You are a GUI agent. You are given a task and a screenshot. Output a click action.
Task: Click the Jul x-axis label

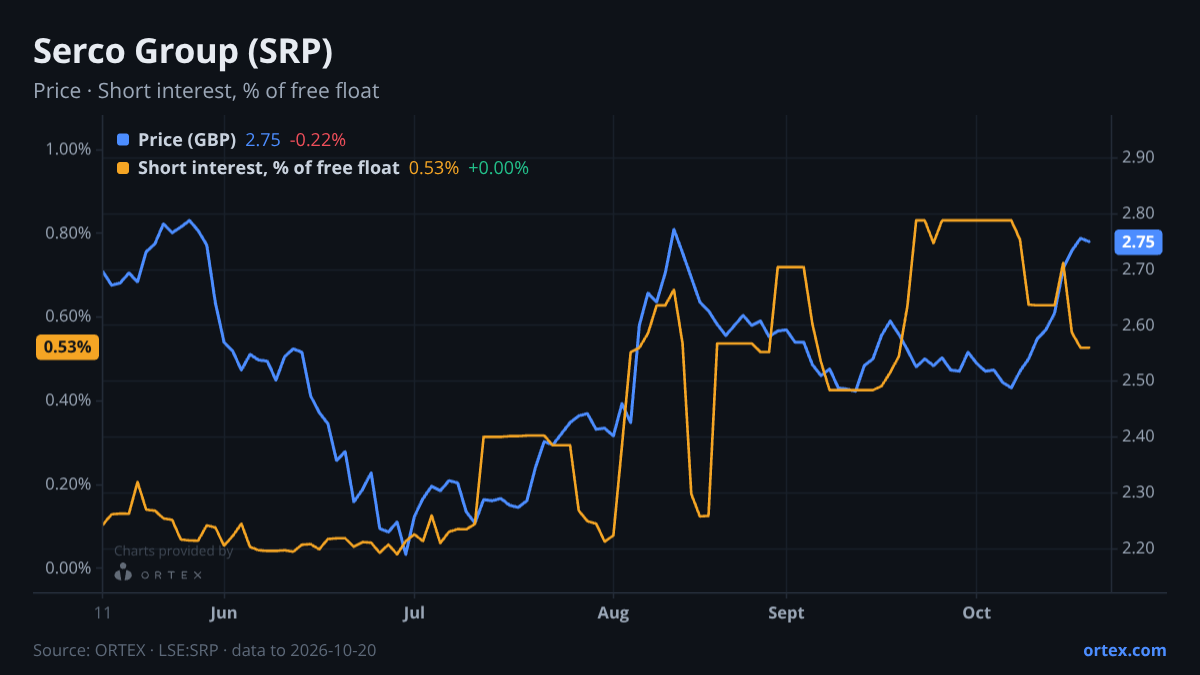414,613
